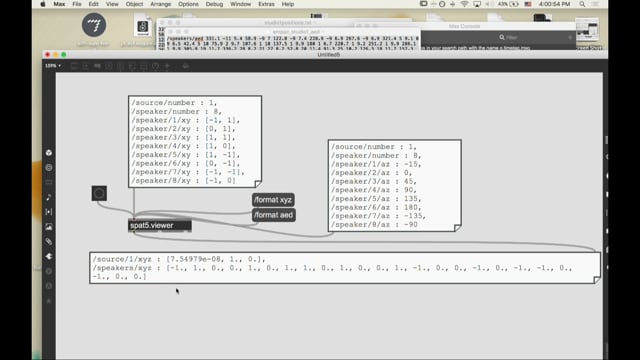Open the Max application menu

pyautogui.click(x=59, y=4)
